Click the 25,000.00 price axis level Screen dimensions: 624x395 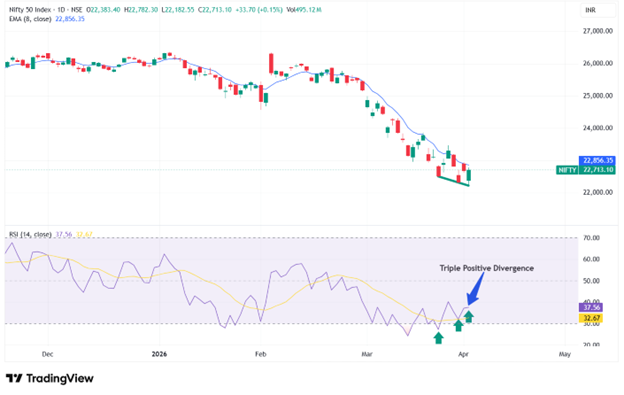598,96
